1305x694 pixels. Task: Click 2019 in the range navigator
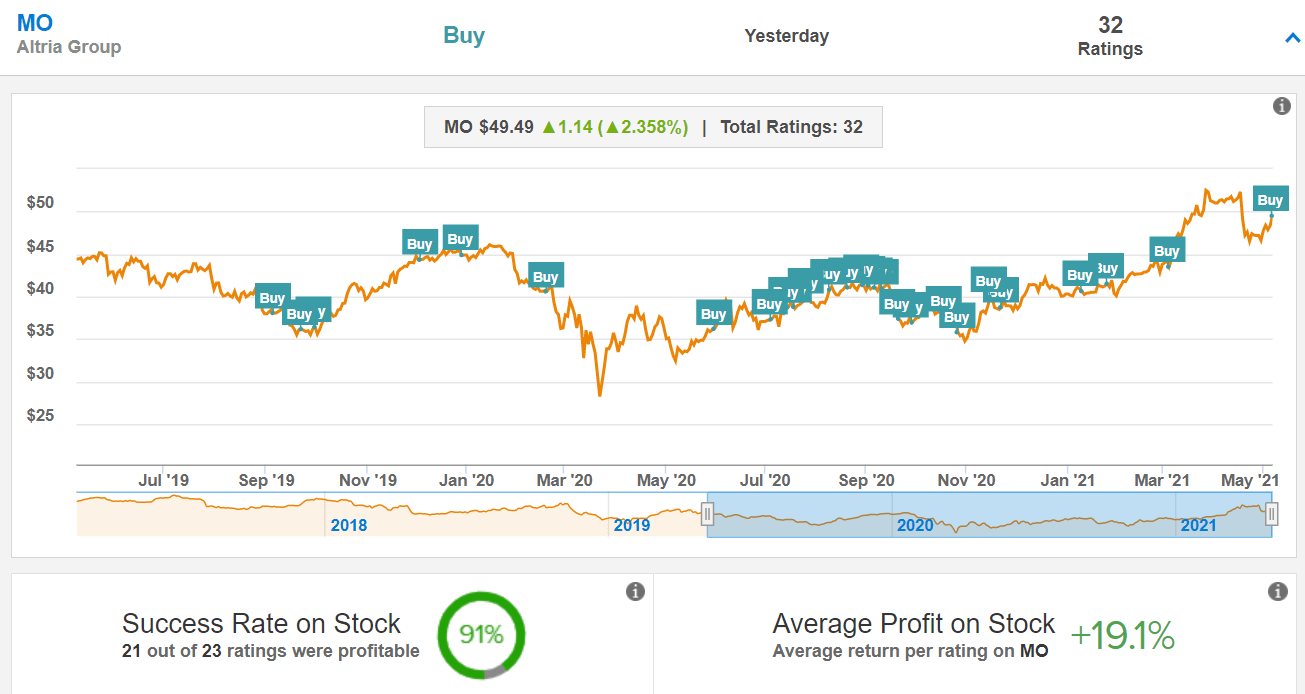[x=632, y=525]
